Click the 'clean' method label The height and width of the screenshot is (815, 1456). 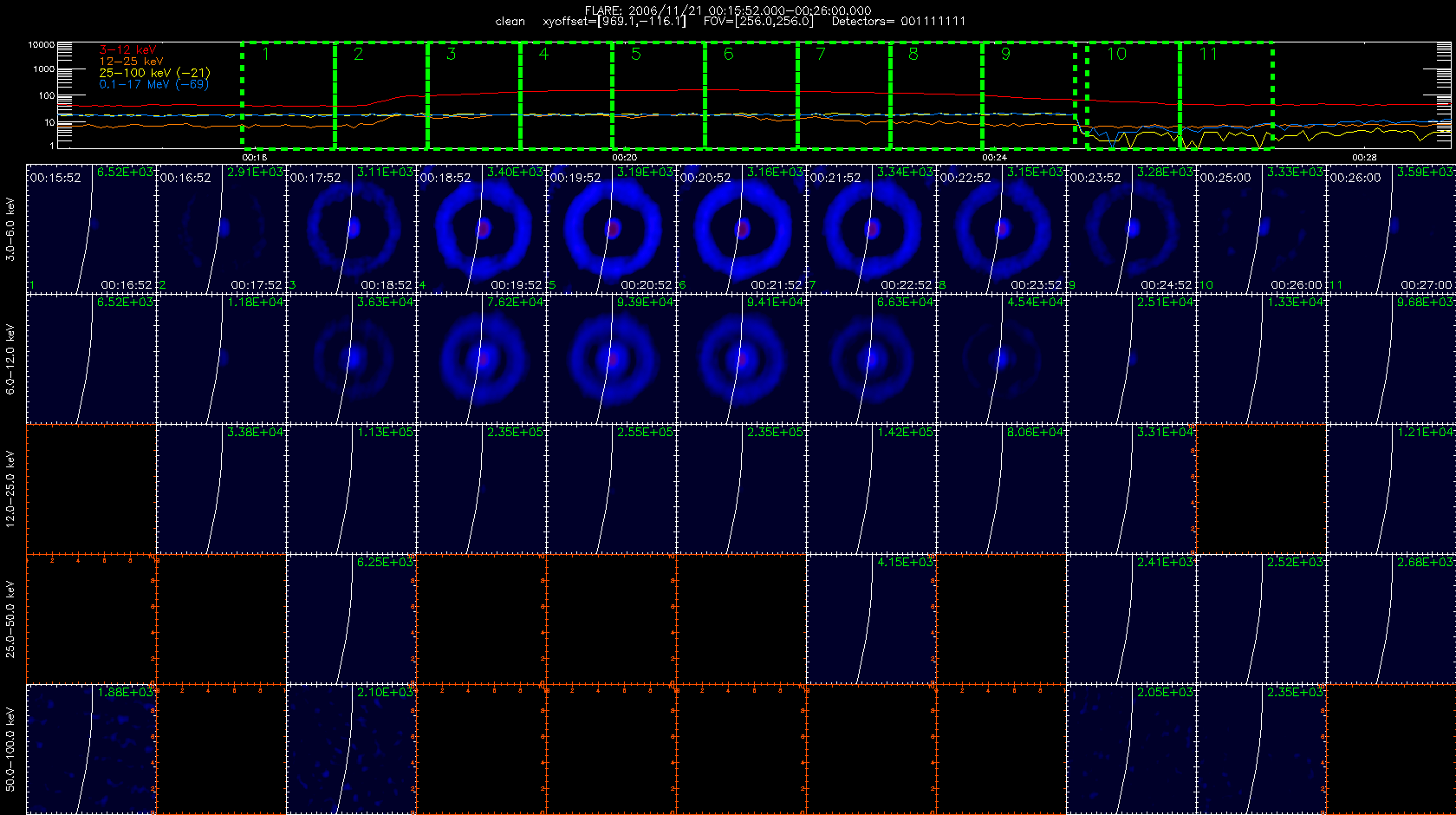coord(510,21)
